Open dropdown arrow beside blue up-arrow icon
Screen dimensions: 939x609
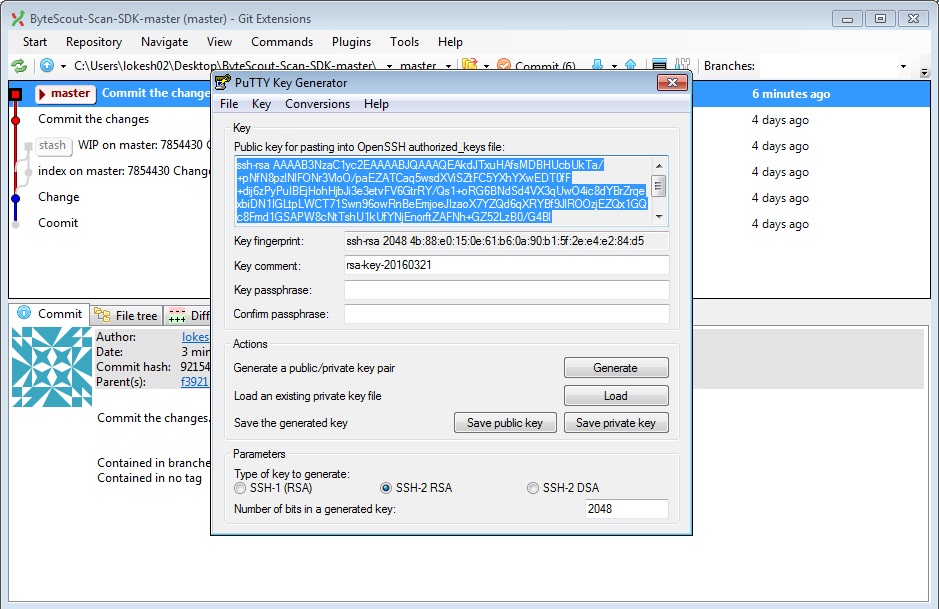(x=63, y=66)
